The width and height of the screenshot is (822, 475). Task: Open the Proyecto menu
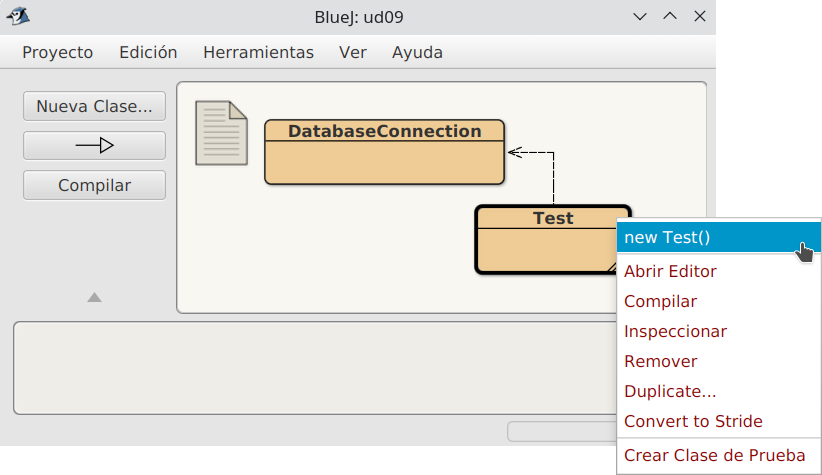pos(58,52)
